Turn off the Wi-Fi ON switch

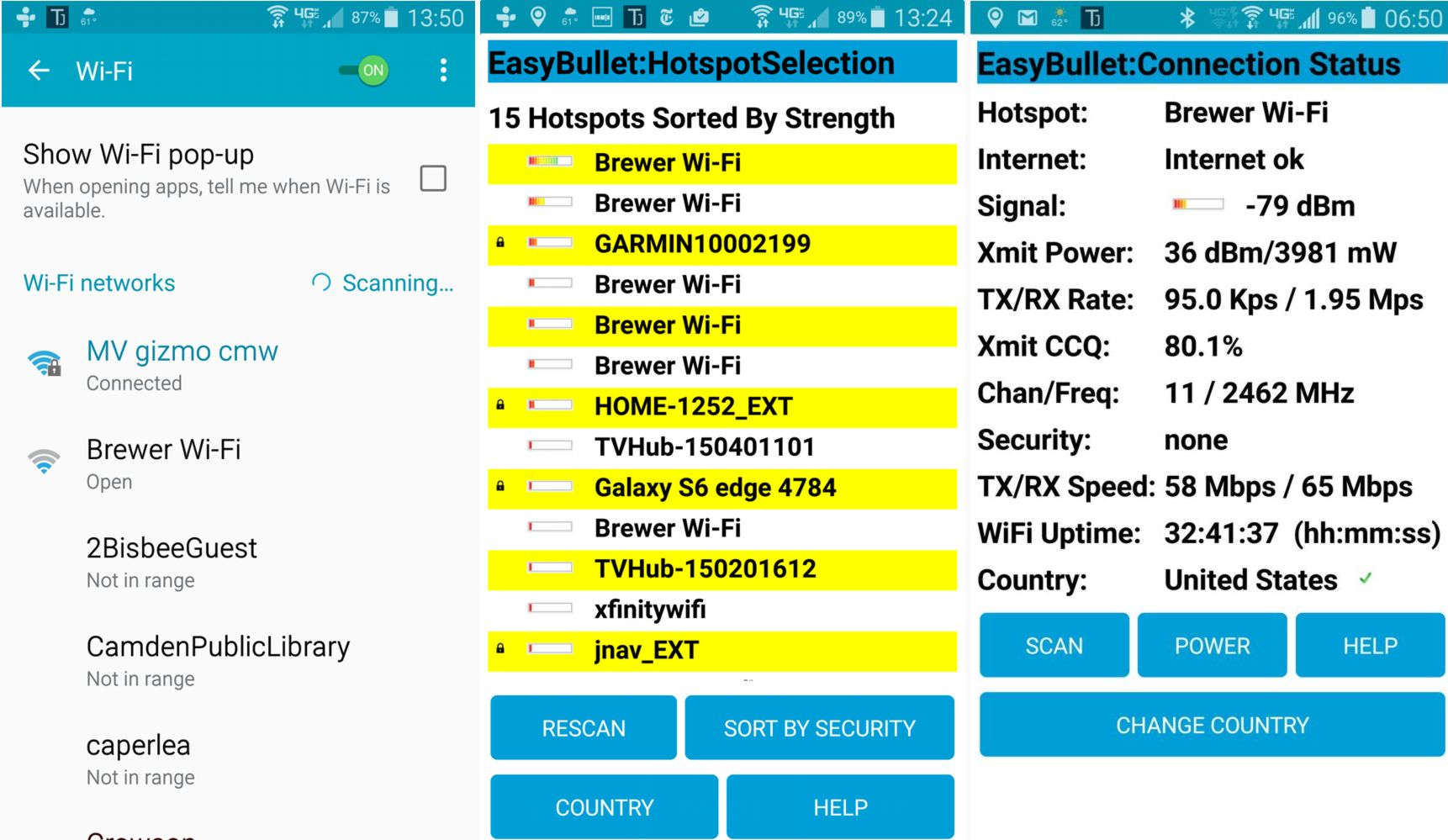click(x=364, y=71)
